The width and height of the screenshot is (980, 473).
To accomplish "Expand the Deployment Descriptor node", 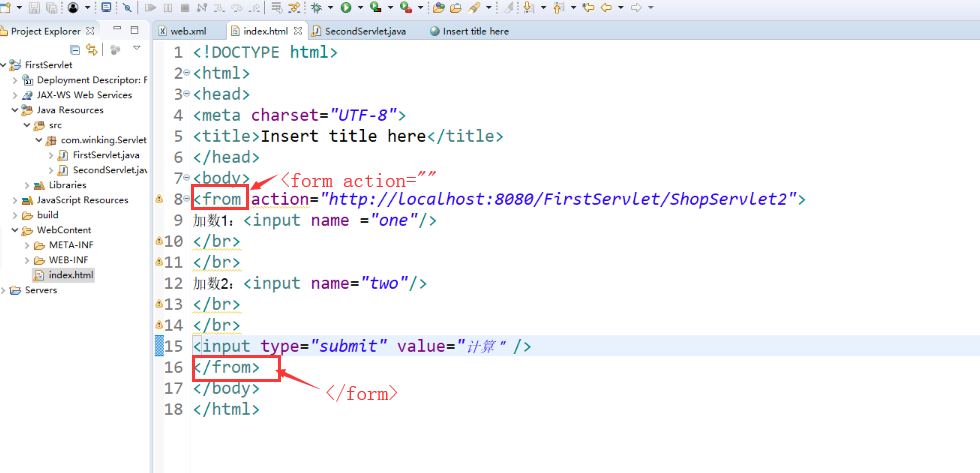I will 14,80.
